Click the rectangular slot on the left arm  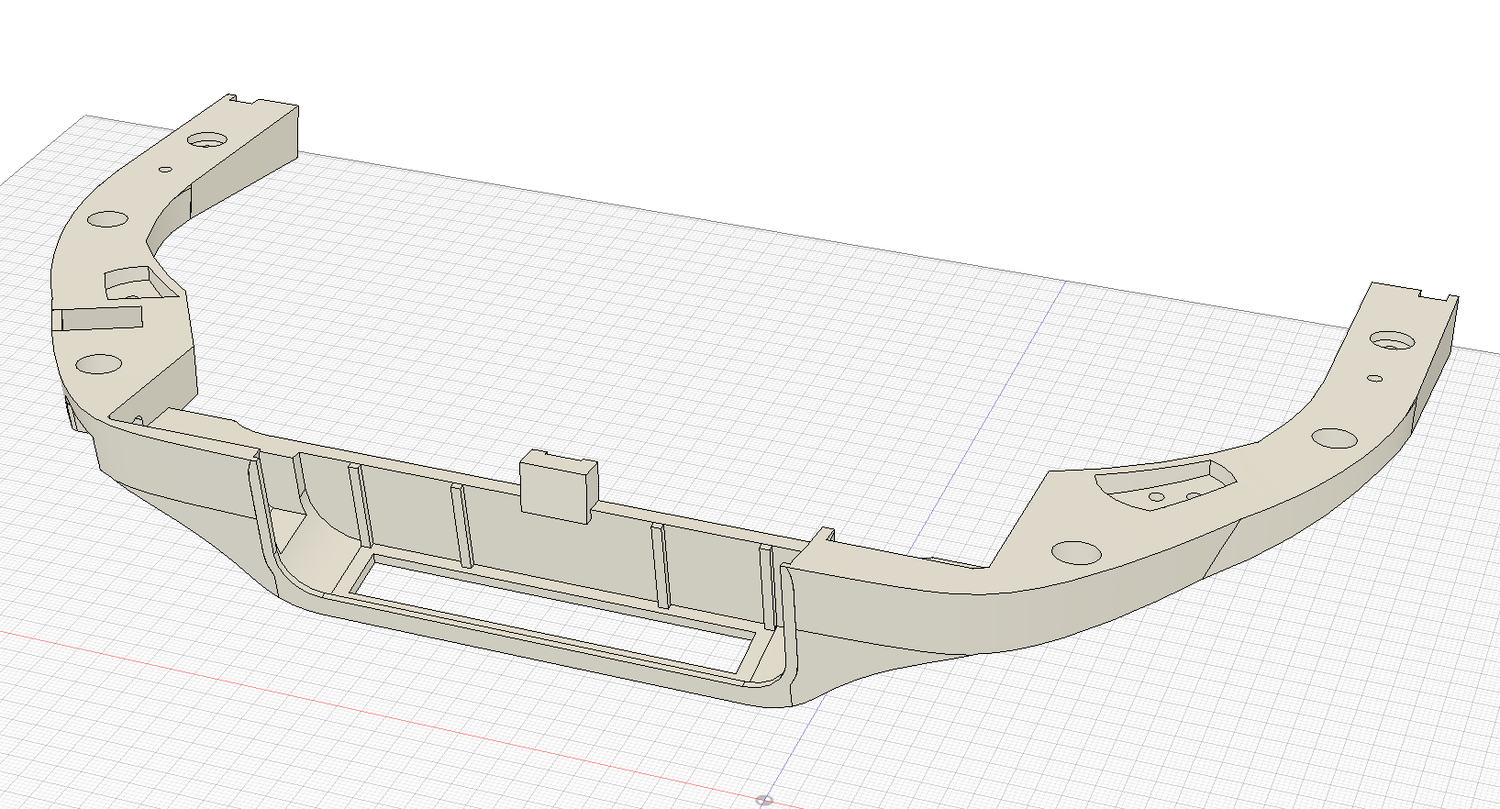point(100,318)
